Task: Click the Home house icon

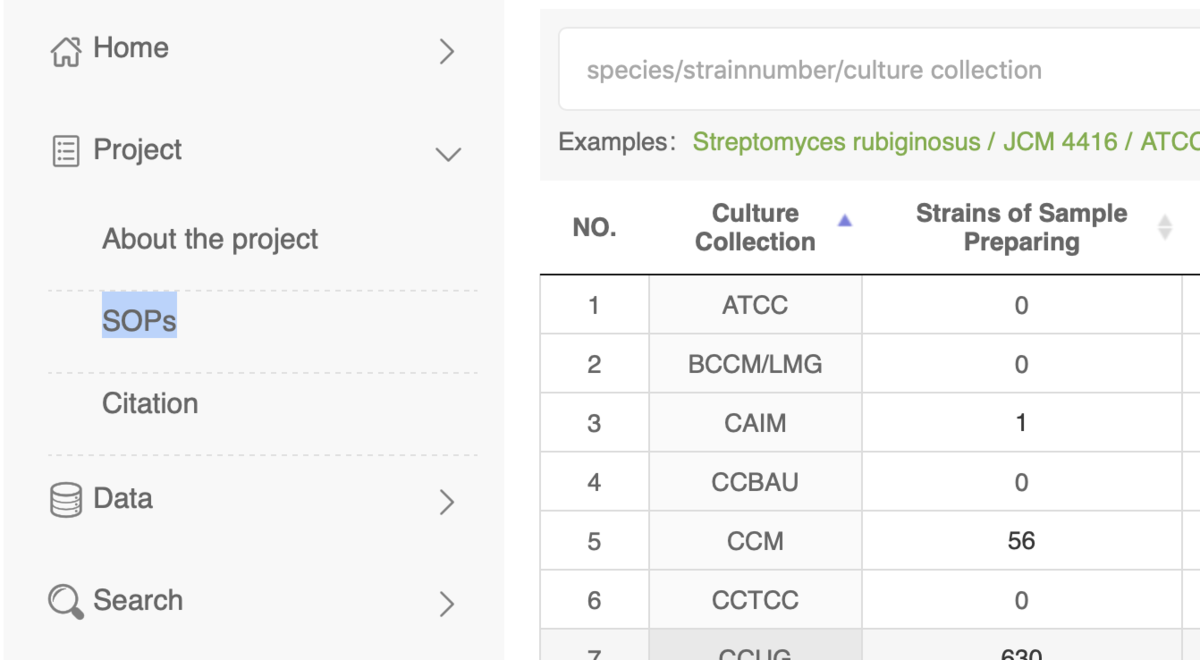Action: [65, 51]
